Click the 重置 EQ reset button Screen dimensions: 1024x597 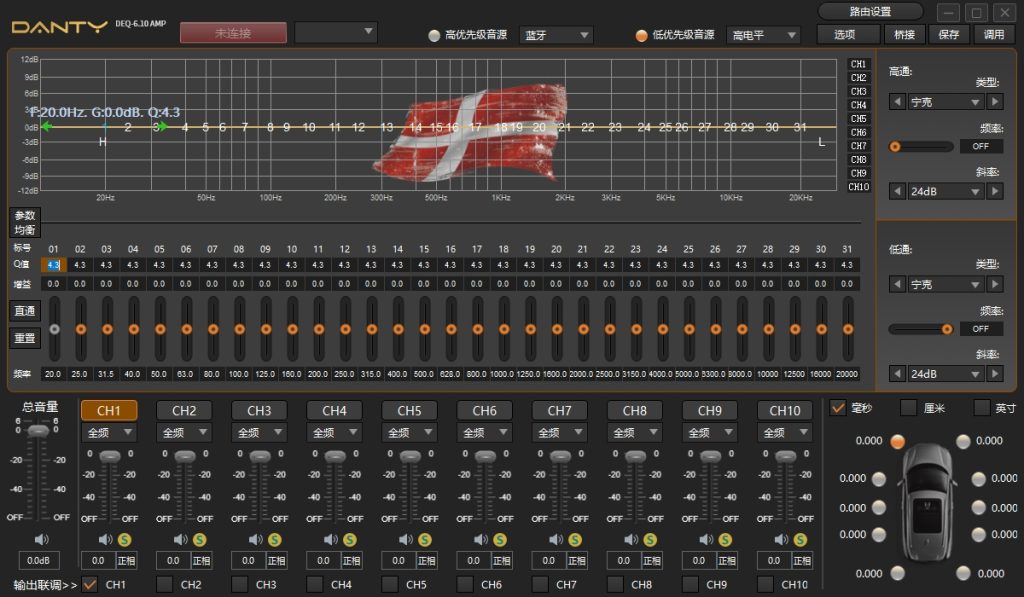click(x=25, y=338)
